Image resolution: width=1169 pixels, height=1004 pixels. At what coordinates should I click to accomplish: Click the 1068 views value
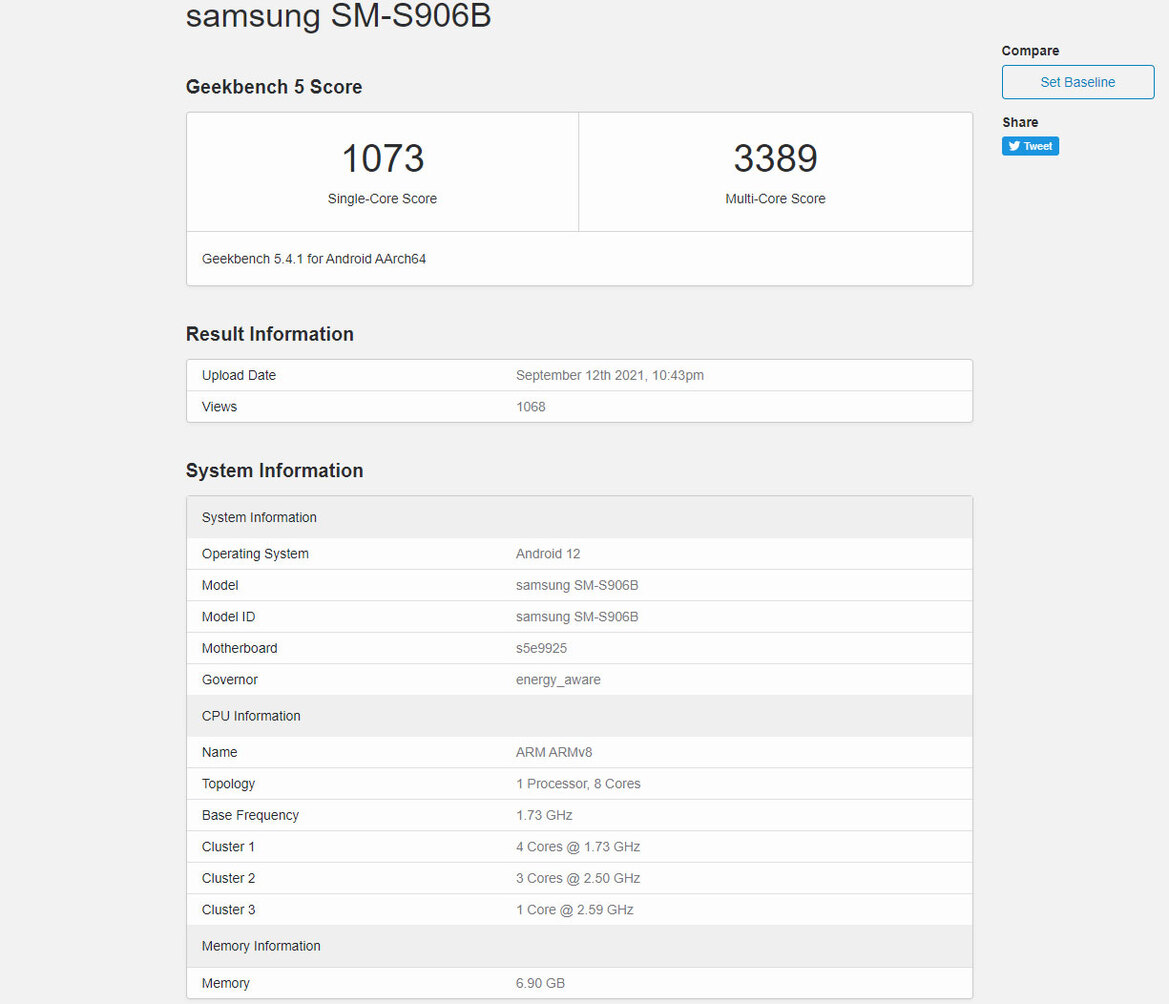click(x=531, y=407)
